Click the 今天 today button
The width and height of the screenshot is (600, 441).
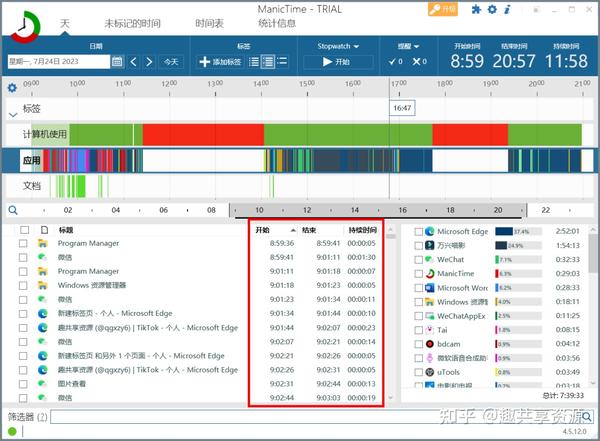coord(171,62)
